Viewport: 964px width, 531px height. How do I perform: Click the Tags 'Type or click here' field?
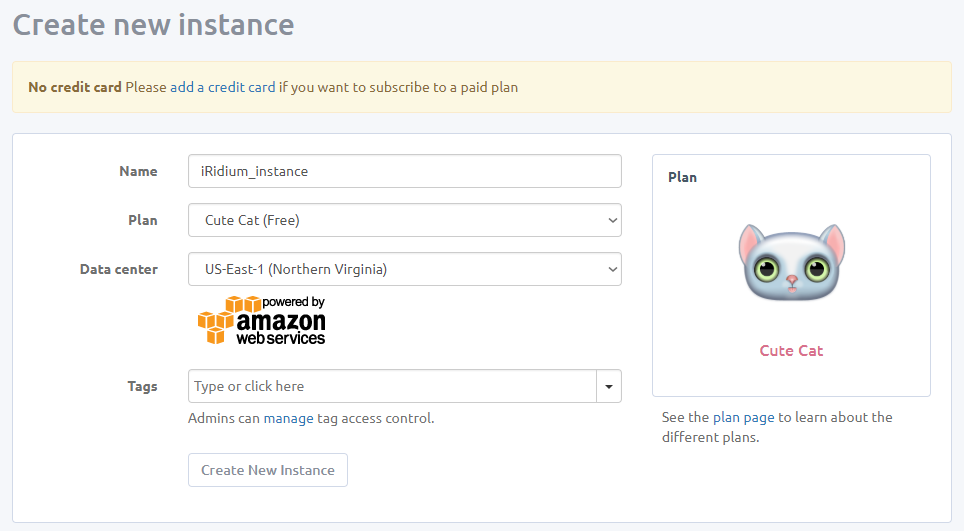point(392,386)
